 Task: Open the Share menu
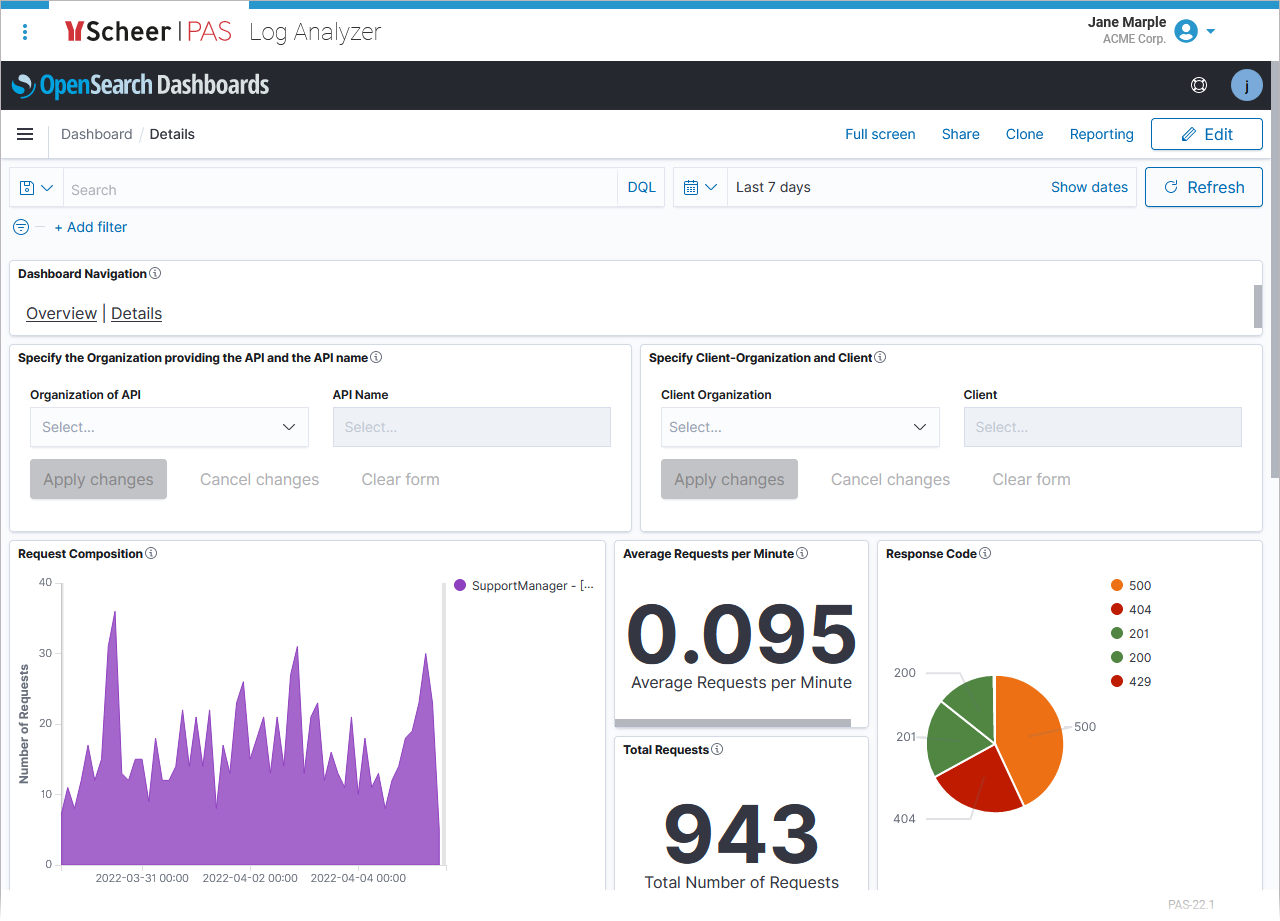pyautogui.click(x=960, y=134)
